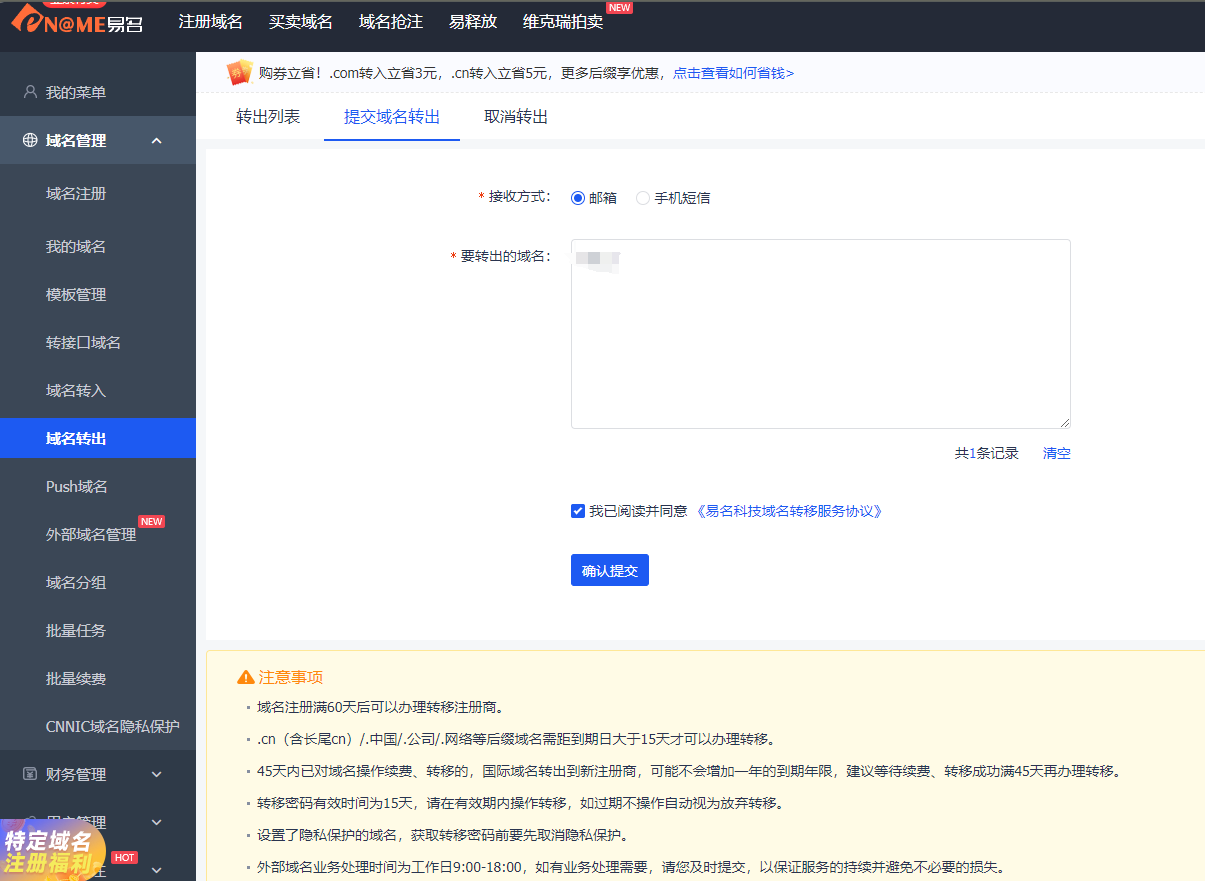The height and width of the screenshot is (881, 1205).
Task: Switch to the 取消转出 tab
Action: [x=516, y=117]
